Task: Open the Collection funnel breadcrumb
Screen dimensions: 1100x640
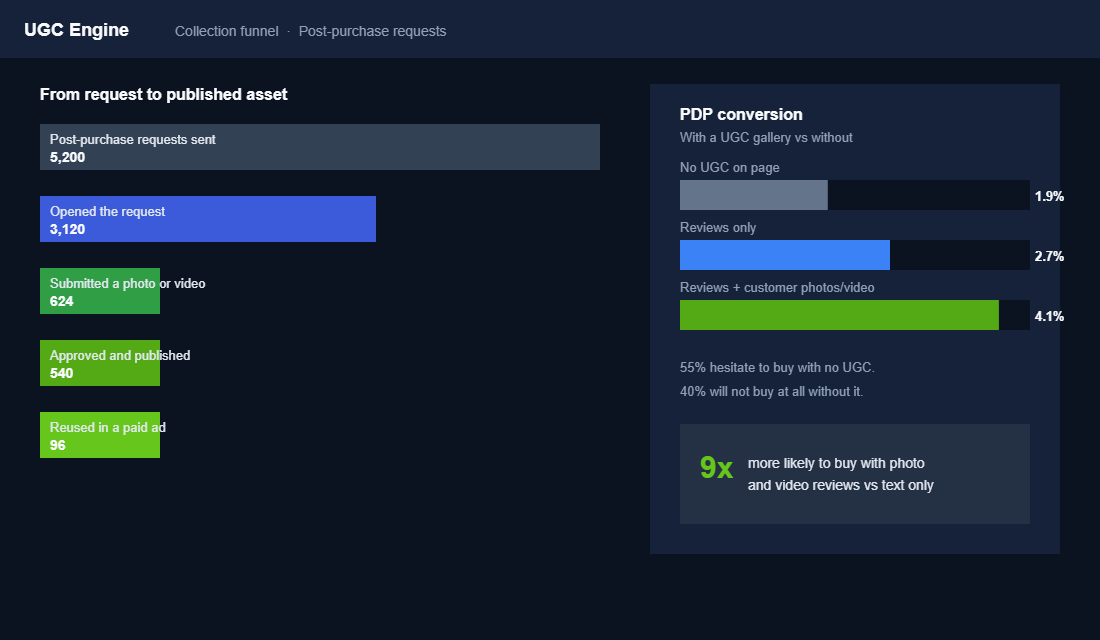Action: [227, 31]
